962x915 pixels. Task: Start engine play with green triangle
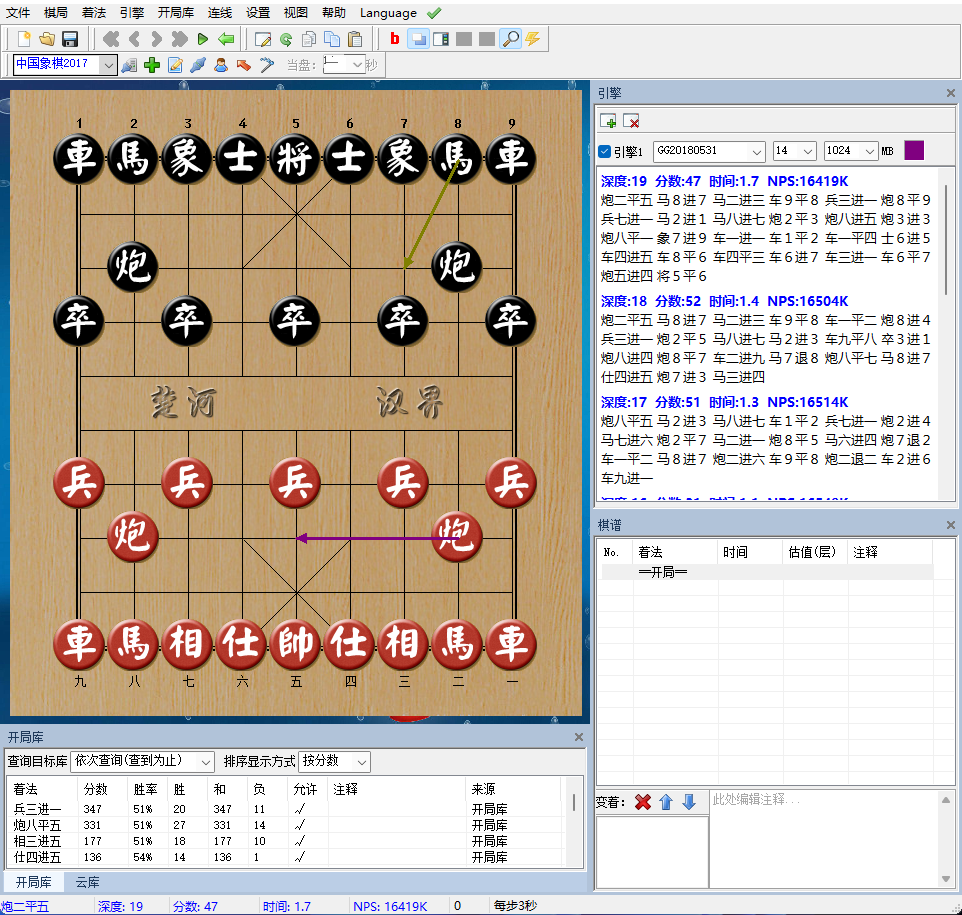click(x=202, y=39)
